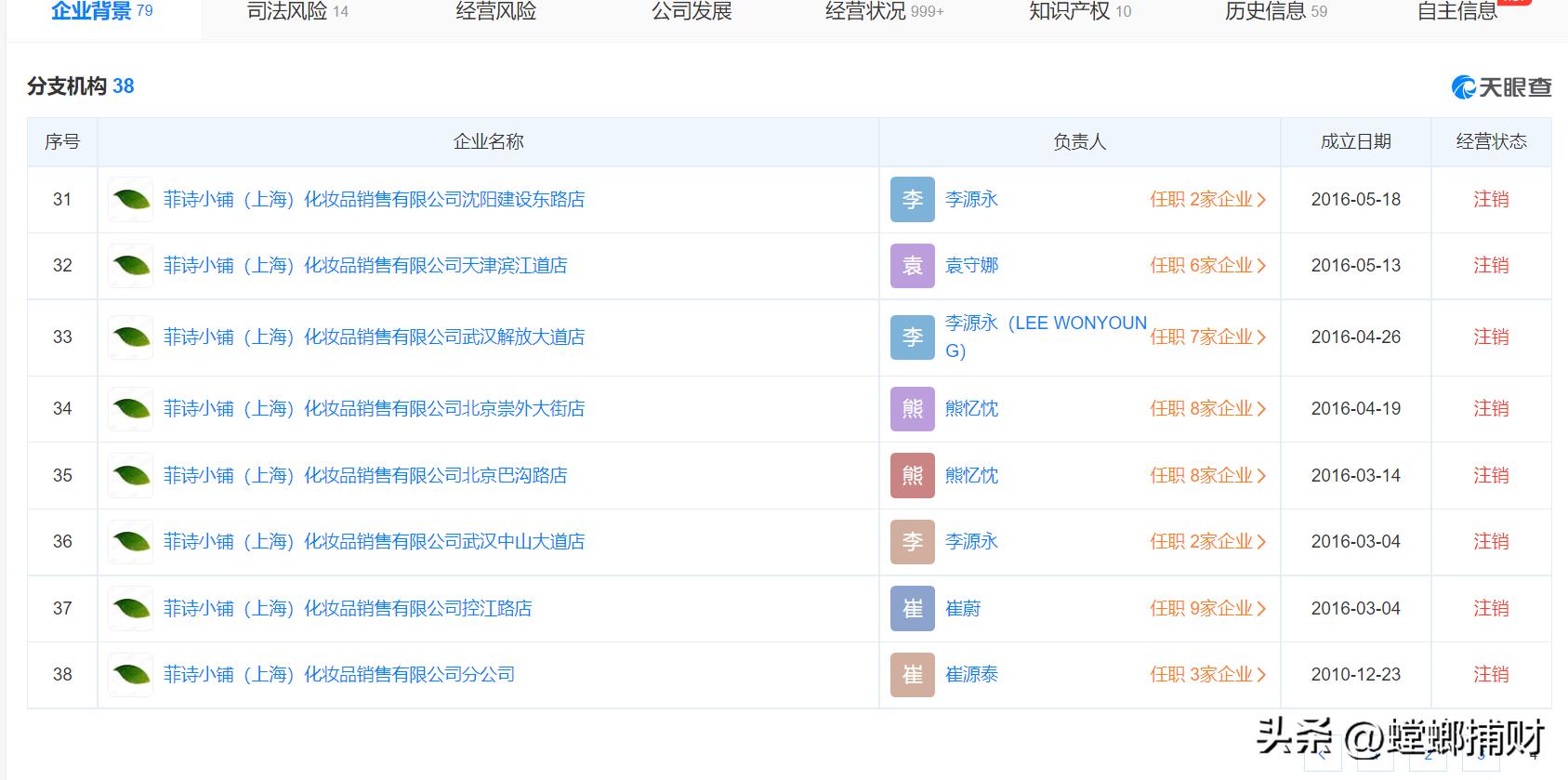
Task: Open the 分公司 company link in row 38
Action: coord(339,675)
